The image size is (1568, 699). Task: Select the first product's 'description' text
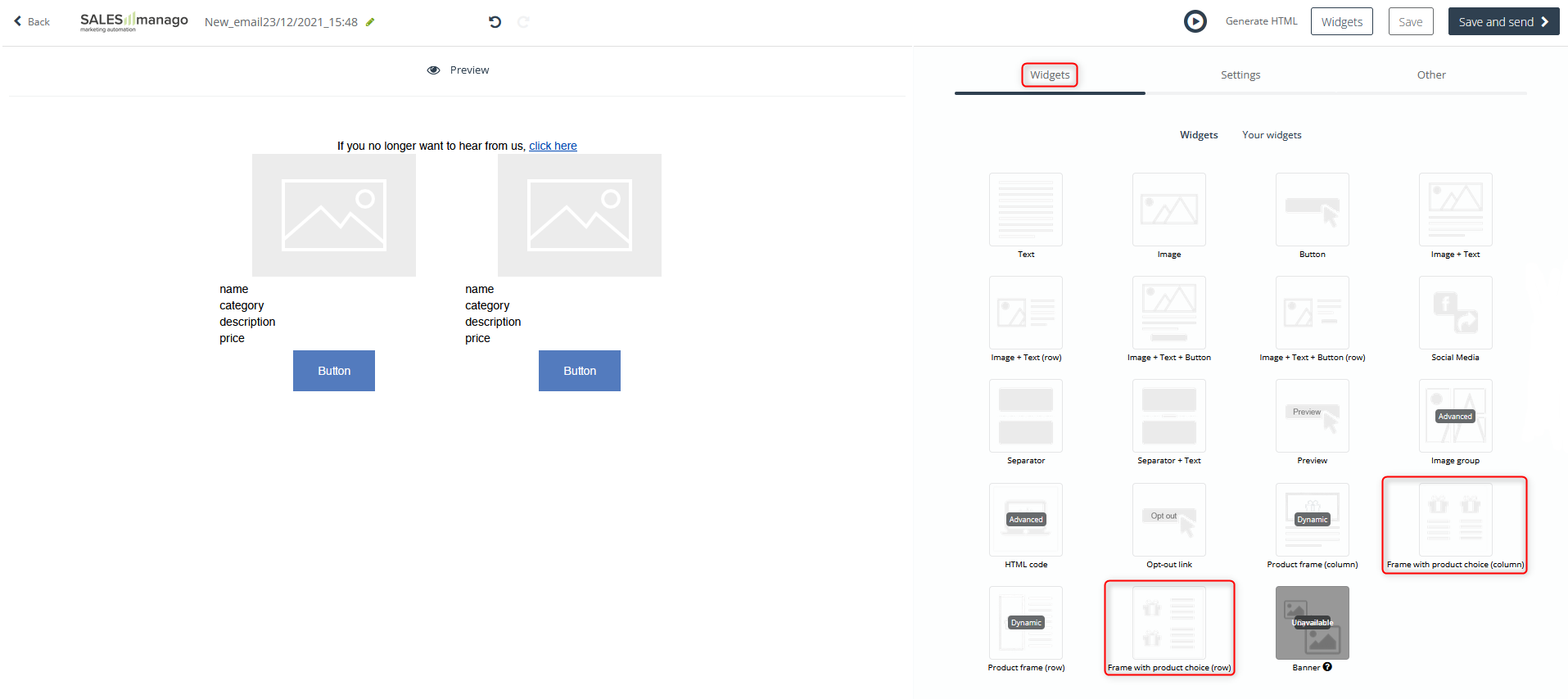[x=247, y=322]
